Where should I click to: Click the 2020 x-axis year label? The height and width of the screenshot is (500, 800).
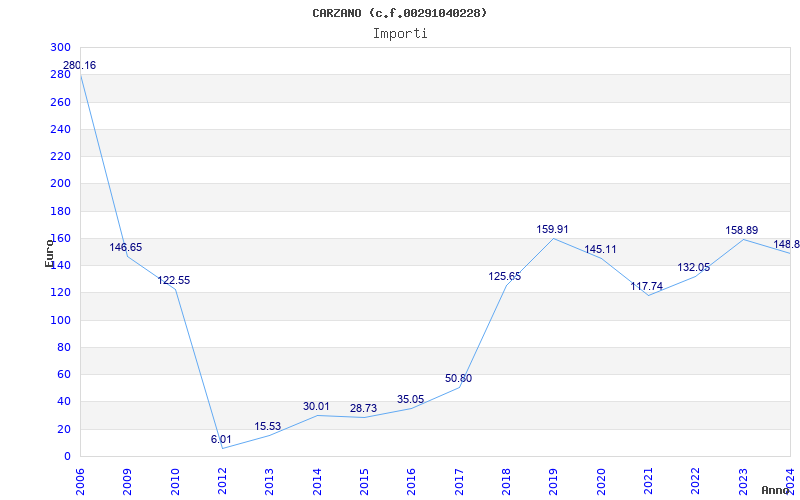pos(601,482)
